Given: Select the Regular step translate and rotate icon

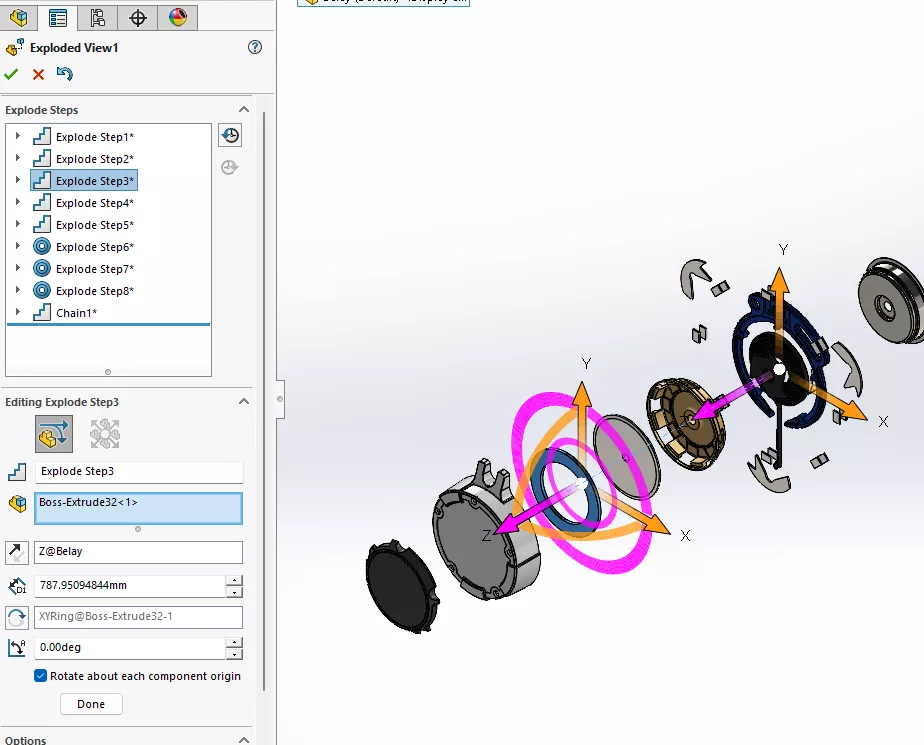Looking at the screenshot, I should [54, 433].
